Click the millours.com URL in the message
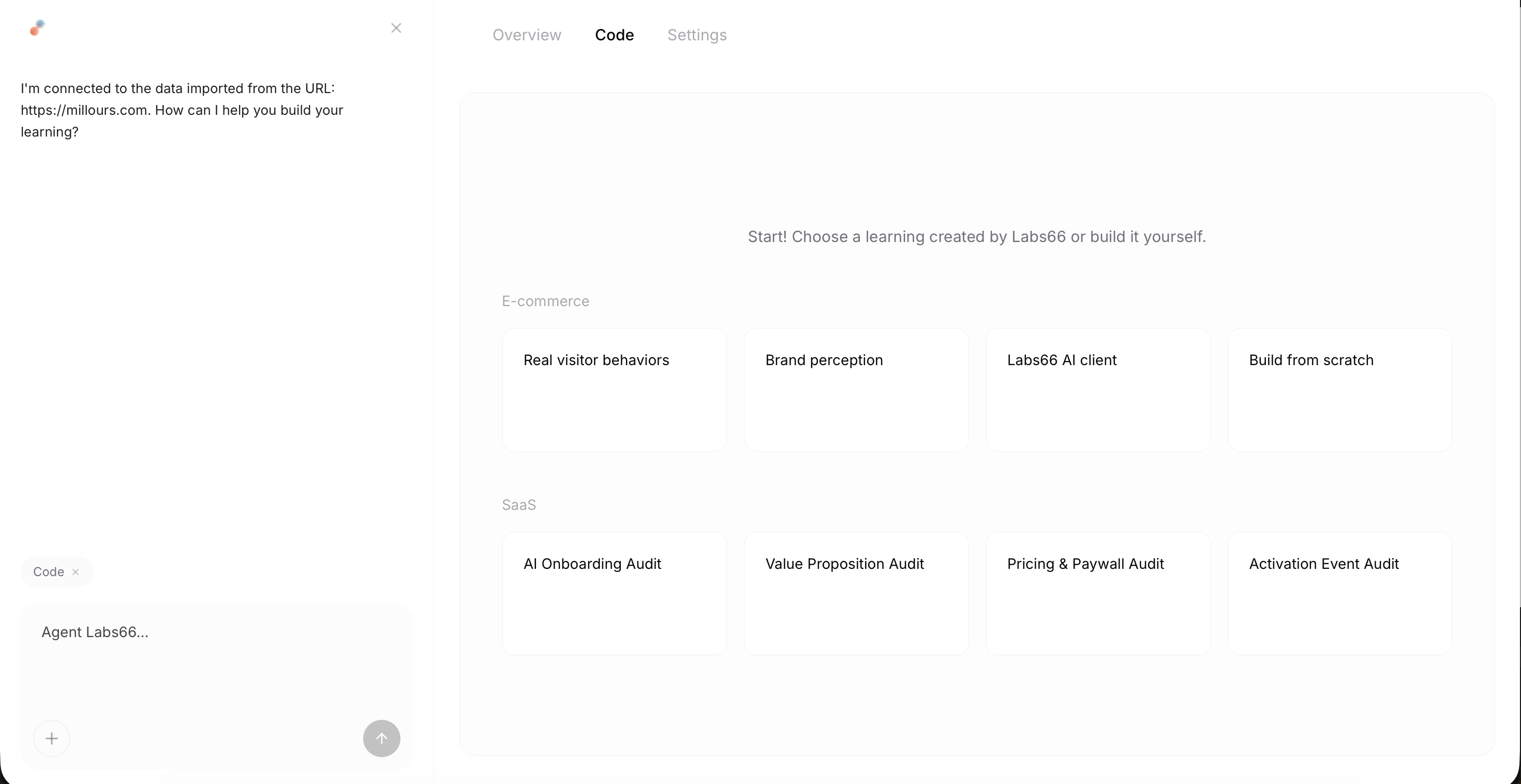1521x784 pixels. tap(84, 110)
